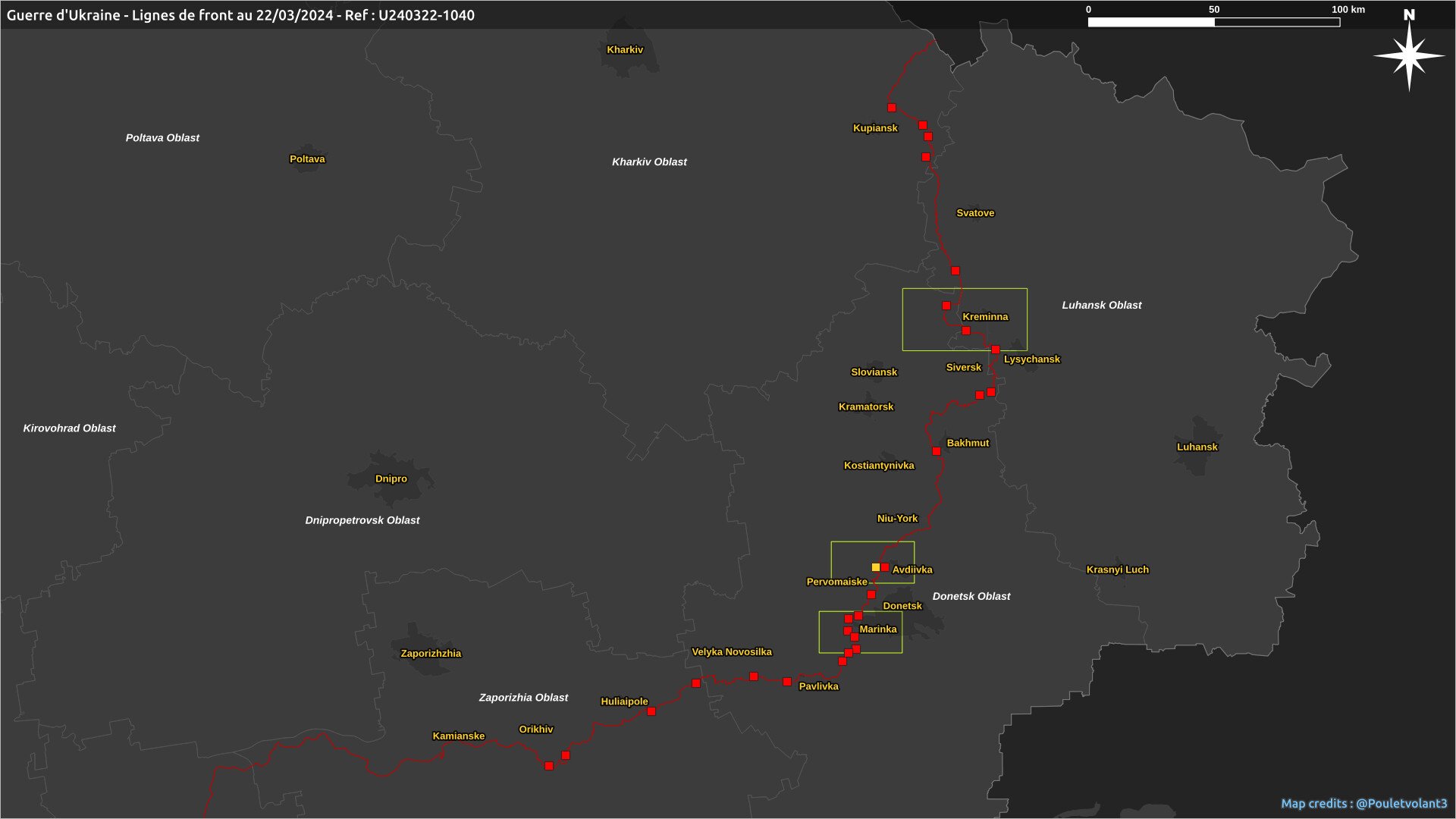The width and height of the screenshot is (1456, 819).
Task: Select the Donetsk Oblast label
Action: tap(971, 597)
